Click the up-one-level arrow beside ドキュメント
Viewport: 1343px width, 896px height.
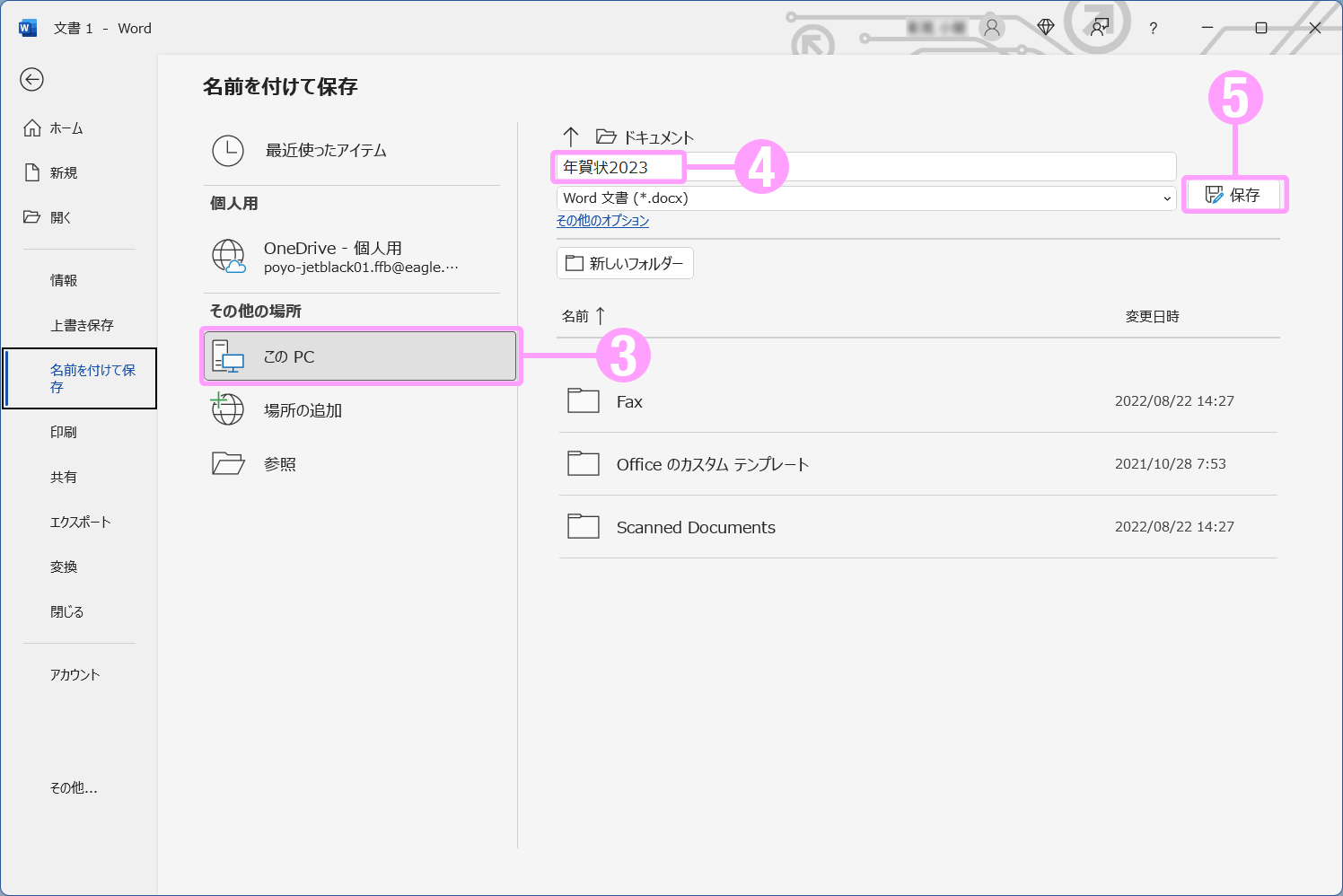571,136
